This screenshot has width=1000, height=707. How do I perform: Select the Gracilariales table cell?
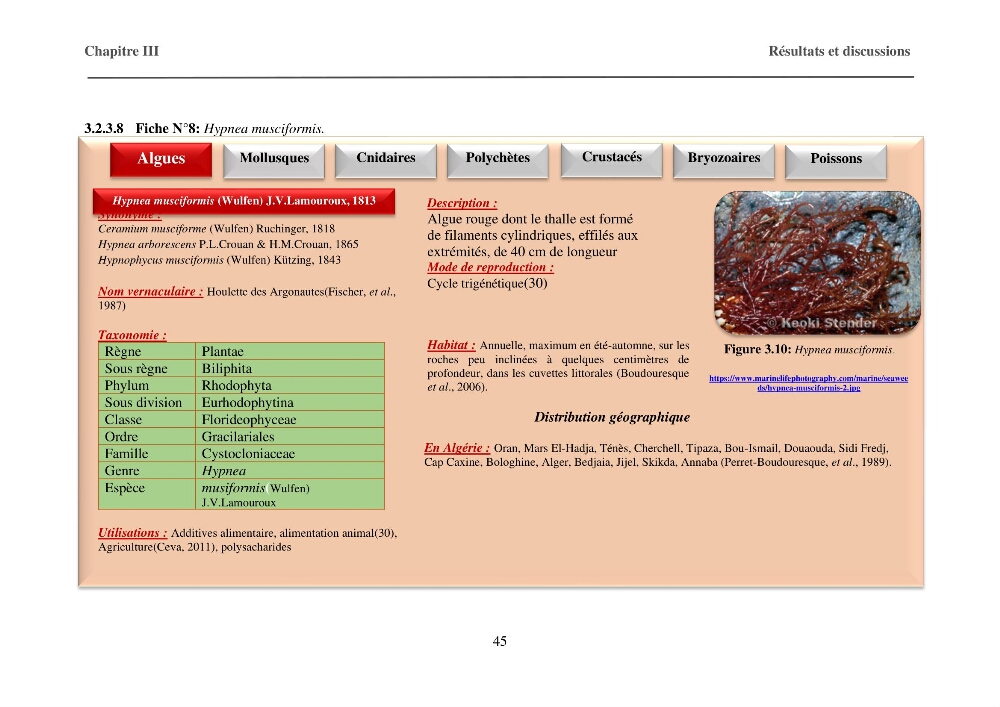coord(290,437)
